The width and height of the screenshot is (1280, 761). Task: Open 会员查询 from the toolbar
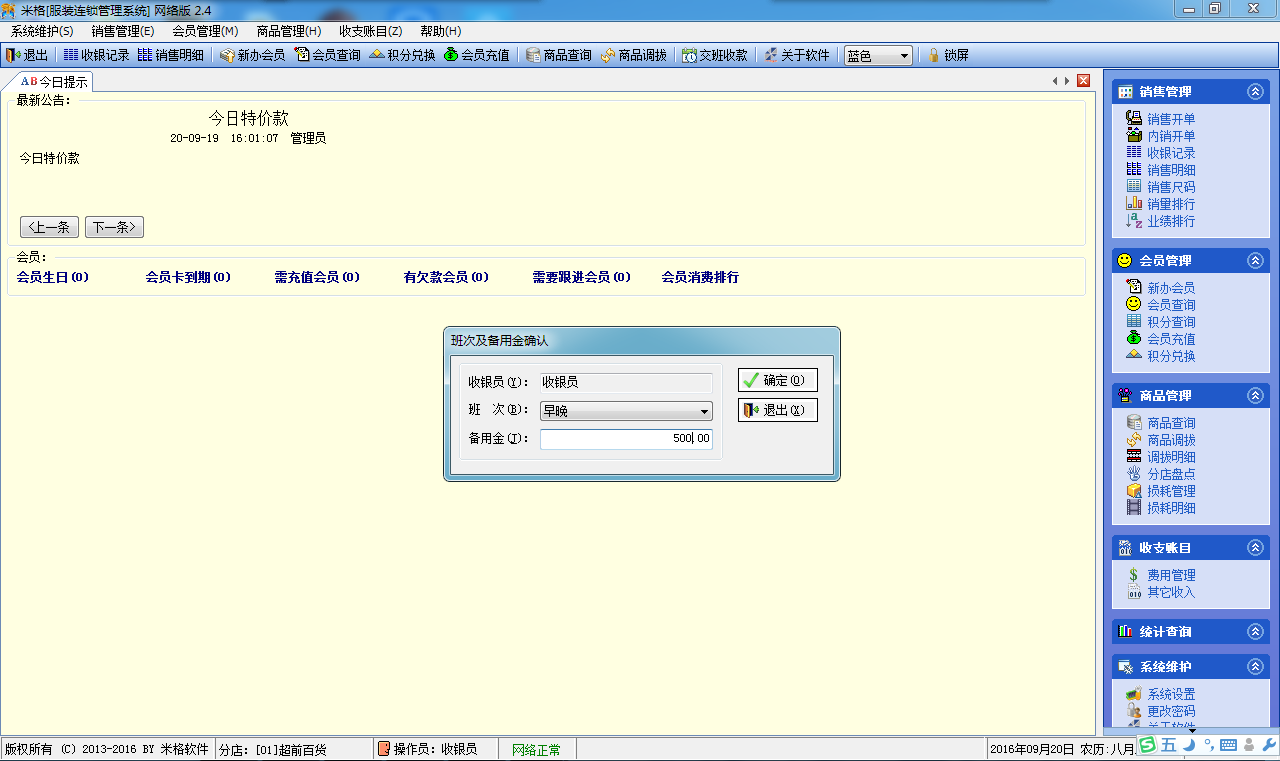(x=328, y=56)
